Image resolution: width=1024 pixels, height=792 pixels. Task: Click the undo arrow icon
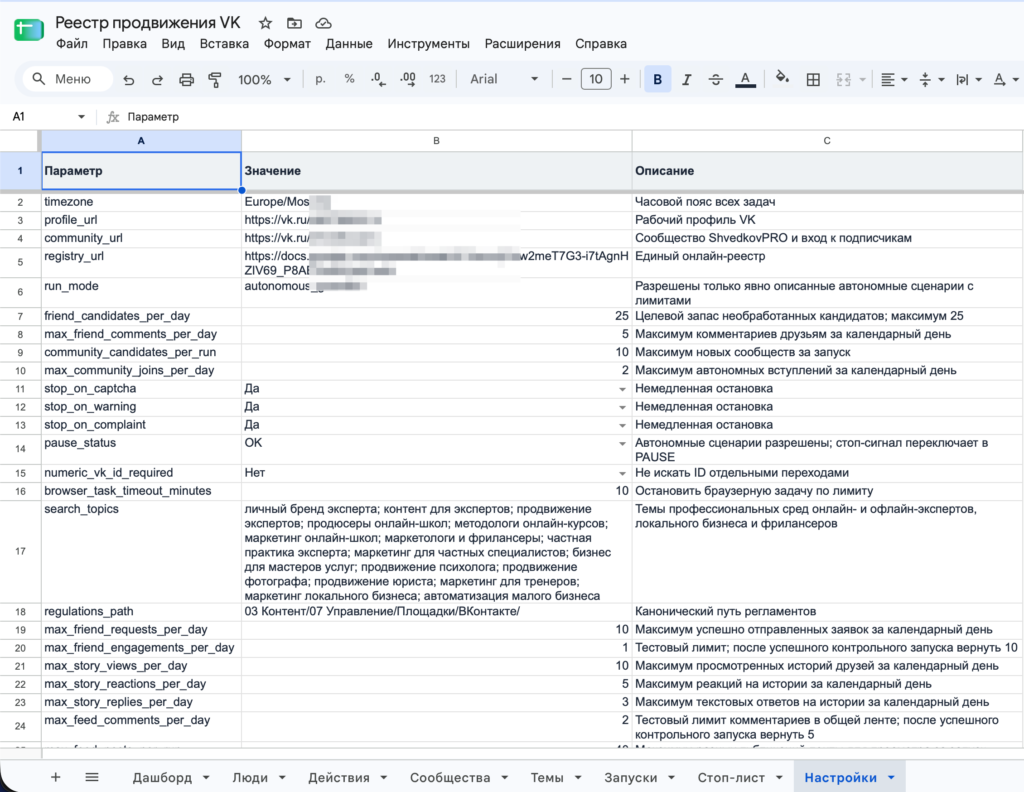point(129,80)
